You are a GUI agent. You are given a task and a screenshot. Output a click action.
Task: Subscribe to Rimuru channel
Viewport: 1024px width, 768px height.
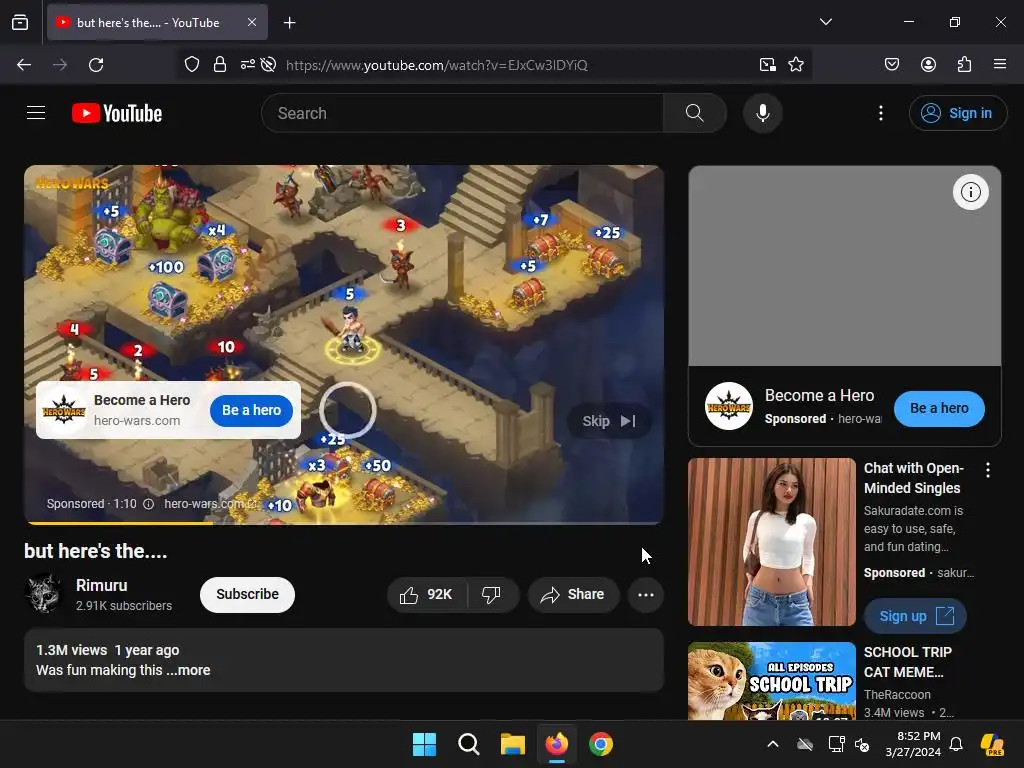coord(248,594)
